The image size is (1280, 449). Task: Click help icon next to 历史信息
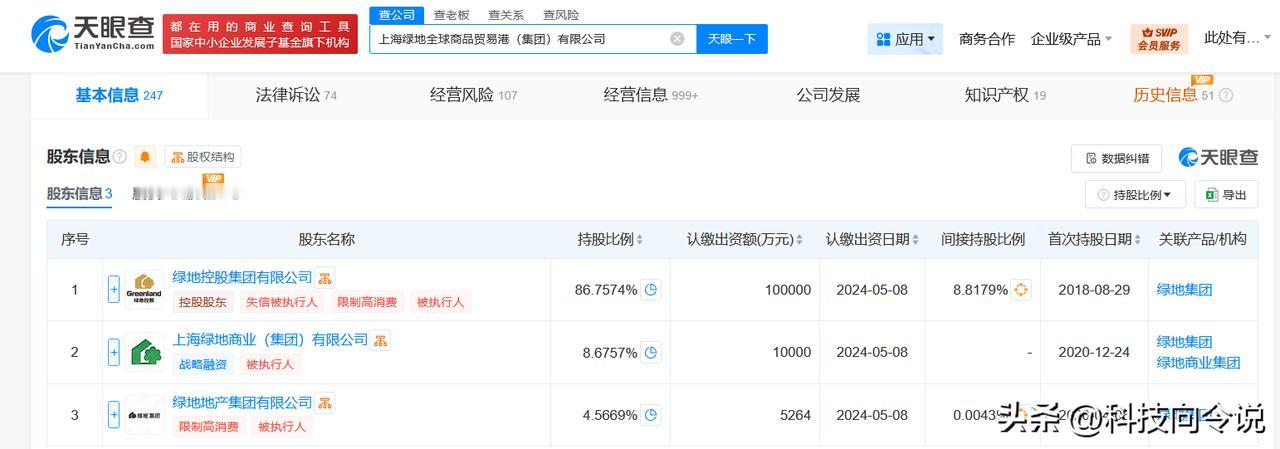pos(1226,96)
